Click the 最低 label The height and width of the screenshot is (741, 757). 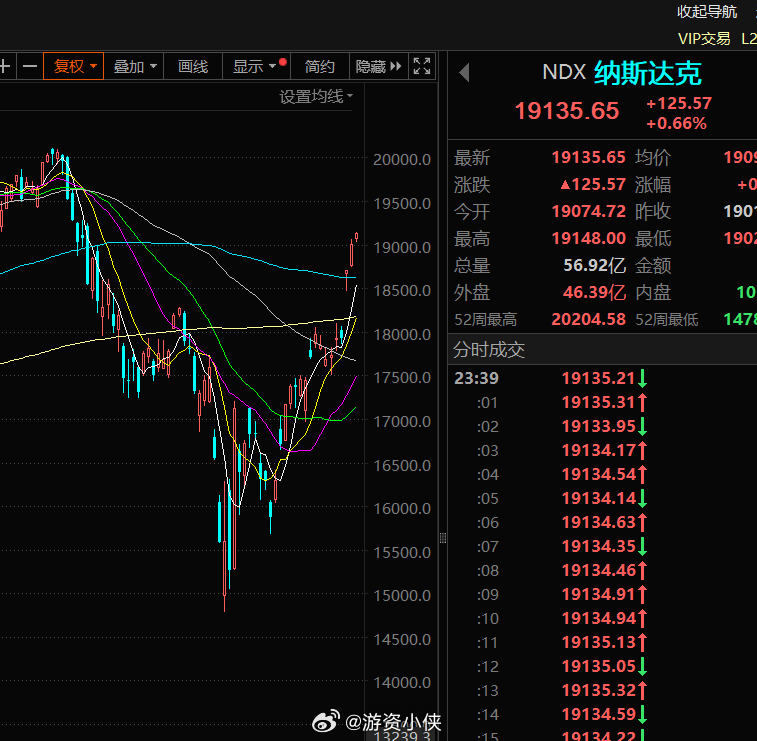tap(653, 238)
